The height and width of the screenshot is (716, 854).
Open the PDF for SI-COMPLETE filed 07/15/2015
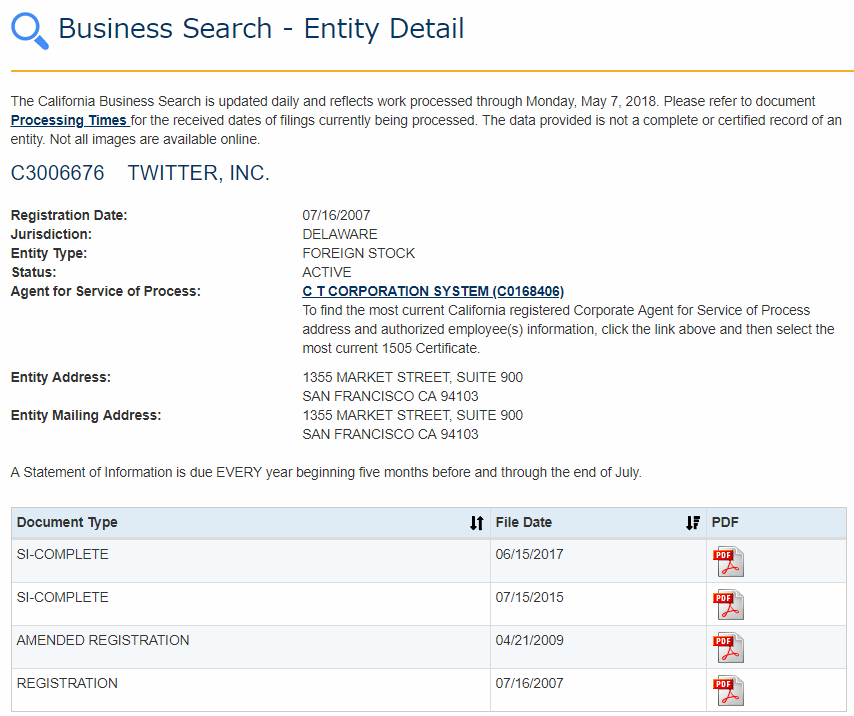point(727,604)
